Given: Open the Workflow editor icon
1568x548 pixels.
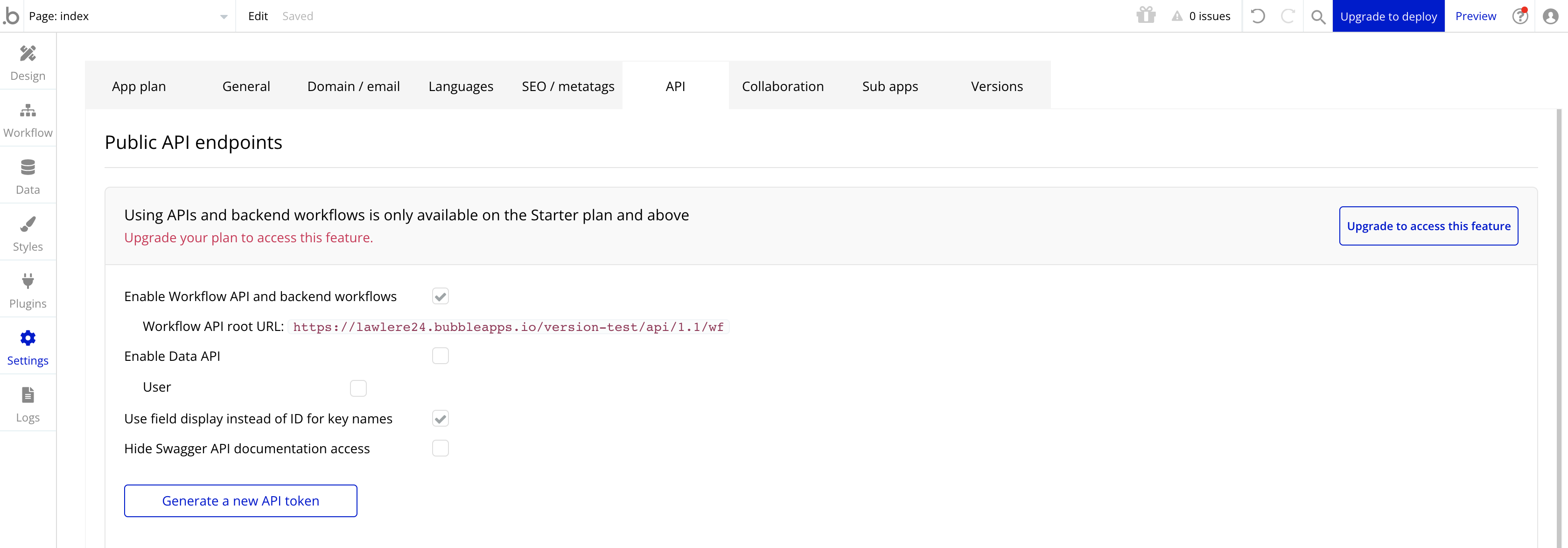Looking at the screenshot, I should pyautogui.click(x=28, y=111).
